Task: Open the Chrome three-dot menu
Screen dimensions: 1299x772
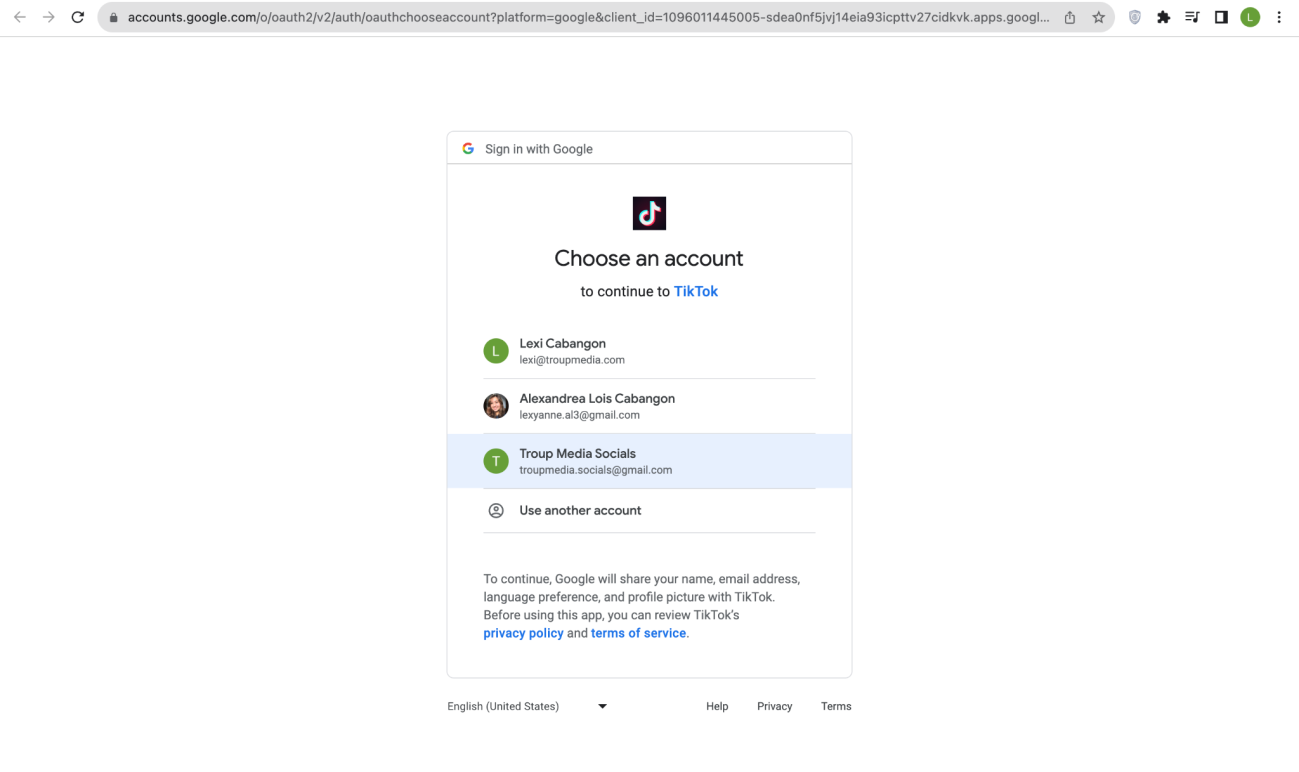Action: point(1279,17)
